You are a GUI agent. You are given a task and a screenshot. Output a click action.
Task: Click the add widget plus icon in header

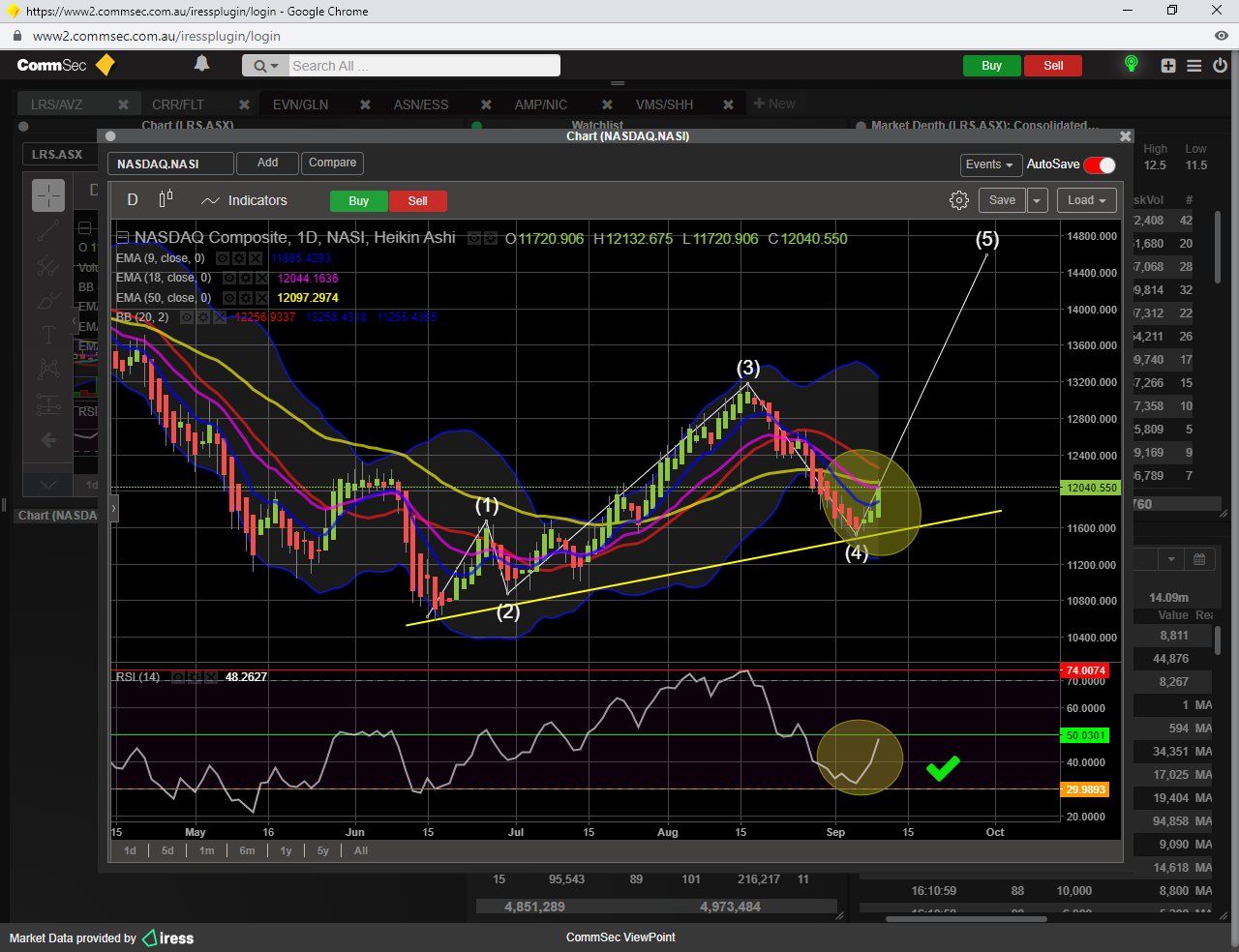tap(1168, 66)
